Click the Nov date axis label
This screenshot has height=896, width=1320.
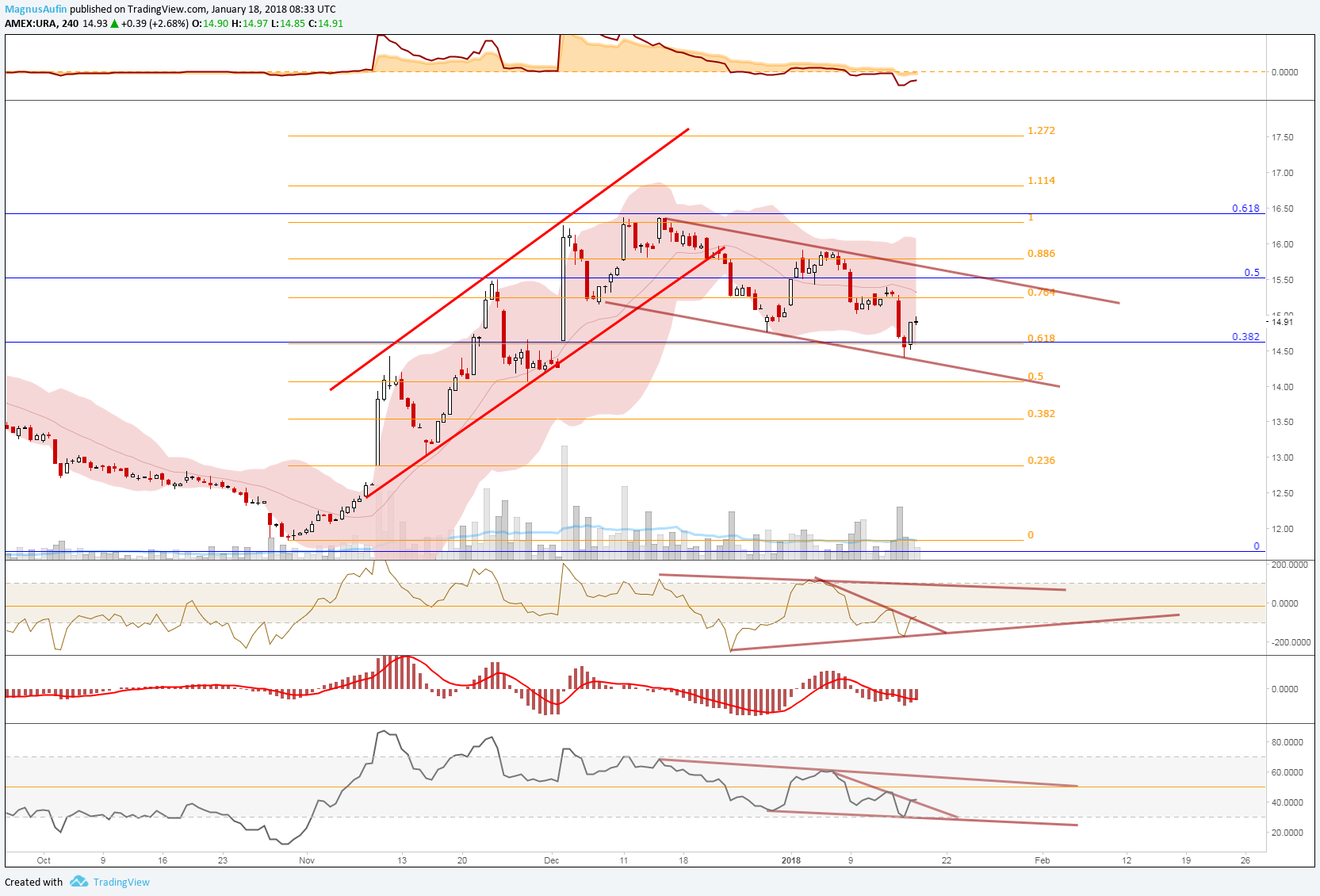click(307, 861)
